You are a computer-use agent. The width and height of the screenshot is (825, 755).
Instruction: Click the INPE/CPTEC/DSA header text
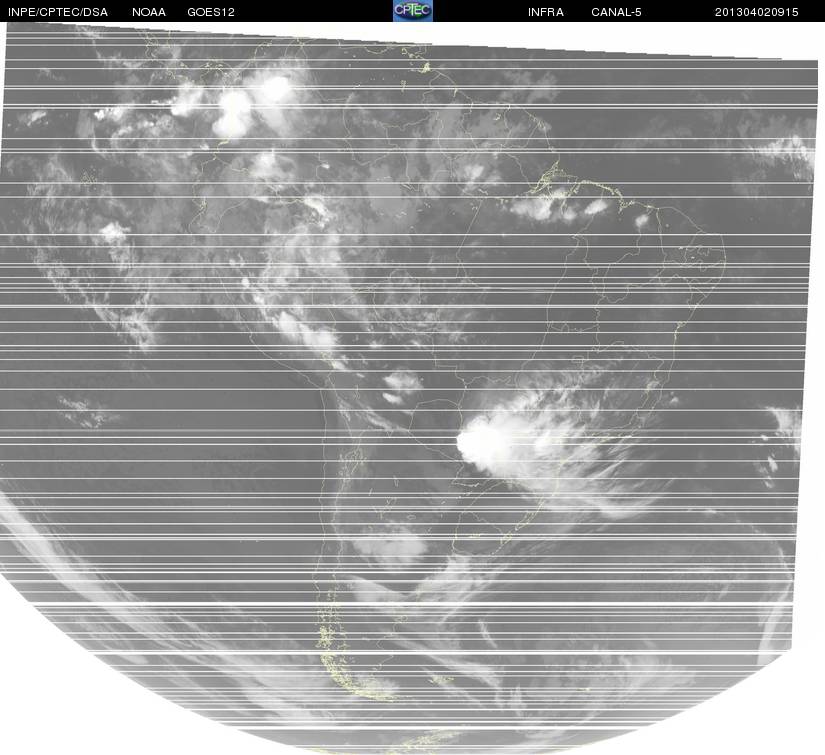click(x=58, y=12)
